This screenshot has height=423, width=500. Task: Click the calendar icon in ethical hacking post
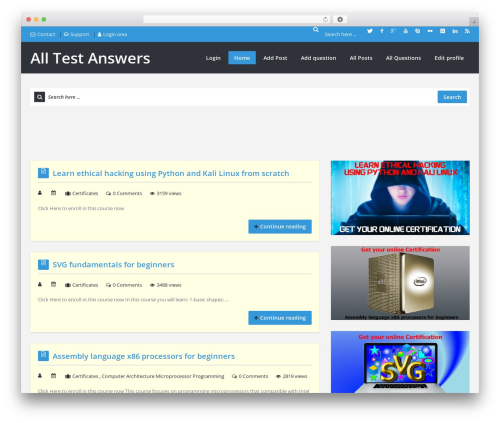click(x=53, y=193)
